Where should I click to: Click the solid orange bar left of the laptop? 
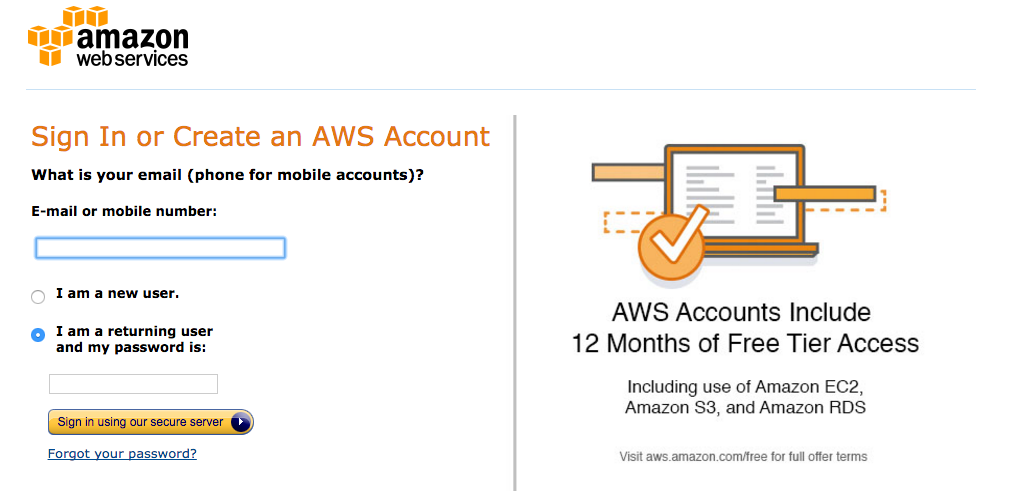tap(628, 172)
